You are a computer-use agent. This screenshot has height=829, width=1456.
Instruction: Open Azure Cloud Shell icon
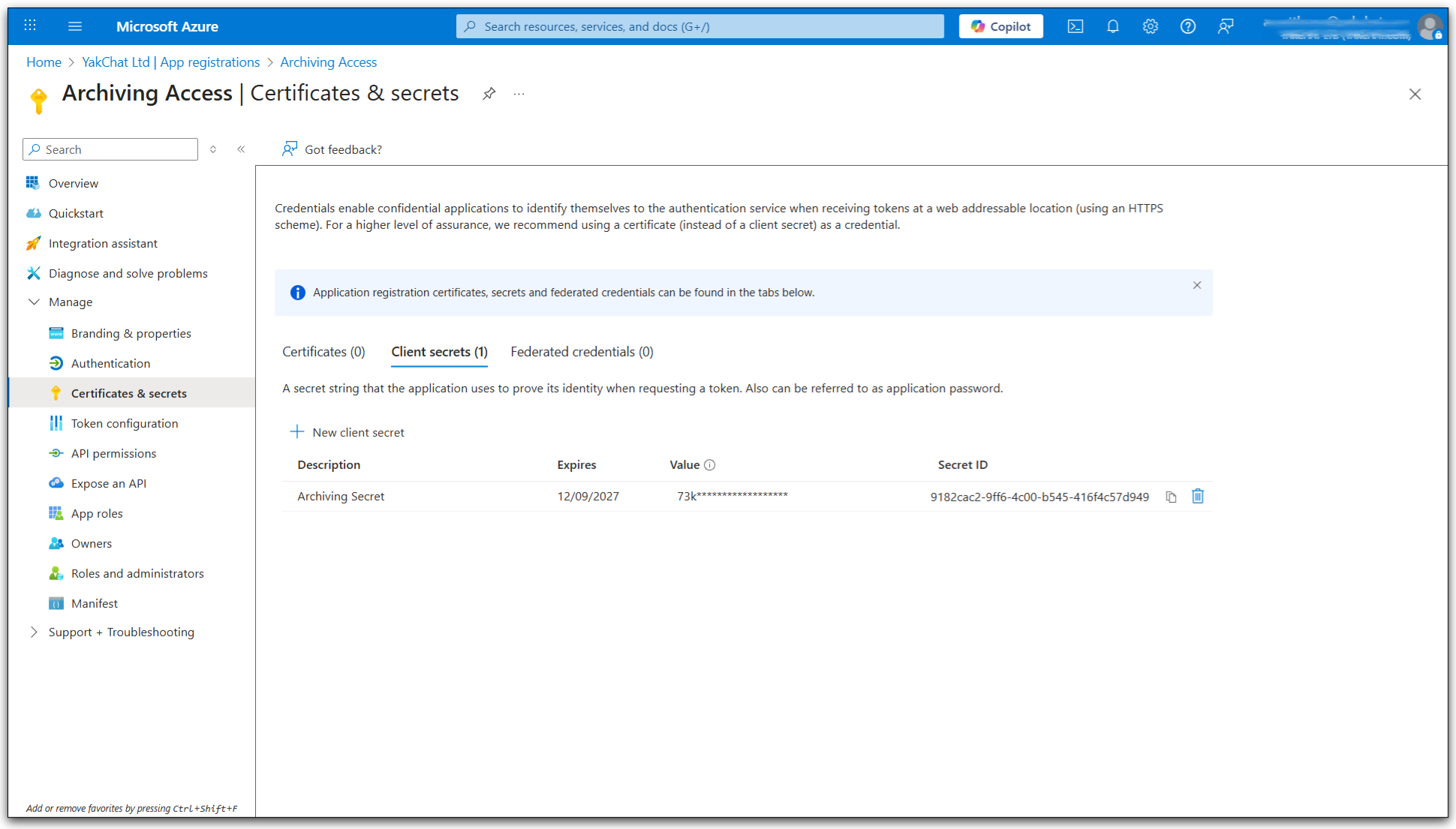(x=1075, y=26)
